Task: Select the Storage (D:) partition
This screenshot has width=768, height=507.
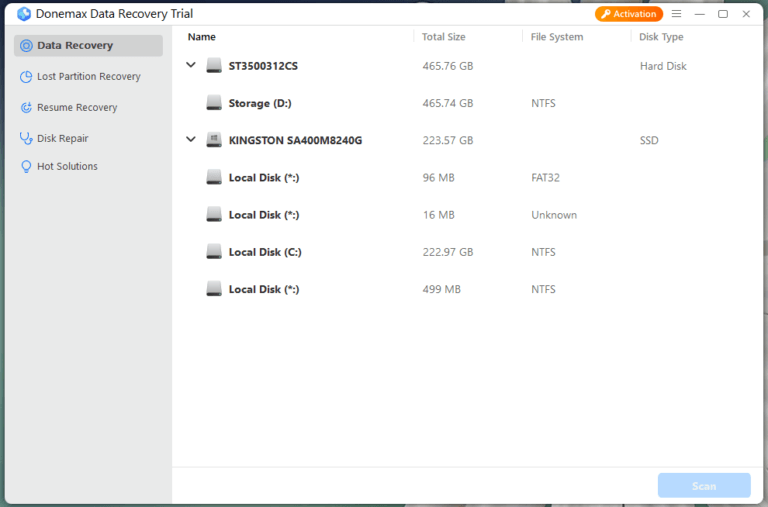Action: tap(468, 103)
